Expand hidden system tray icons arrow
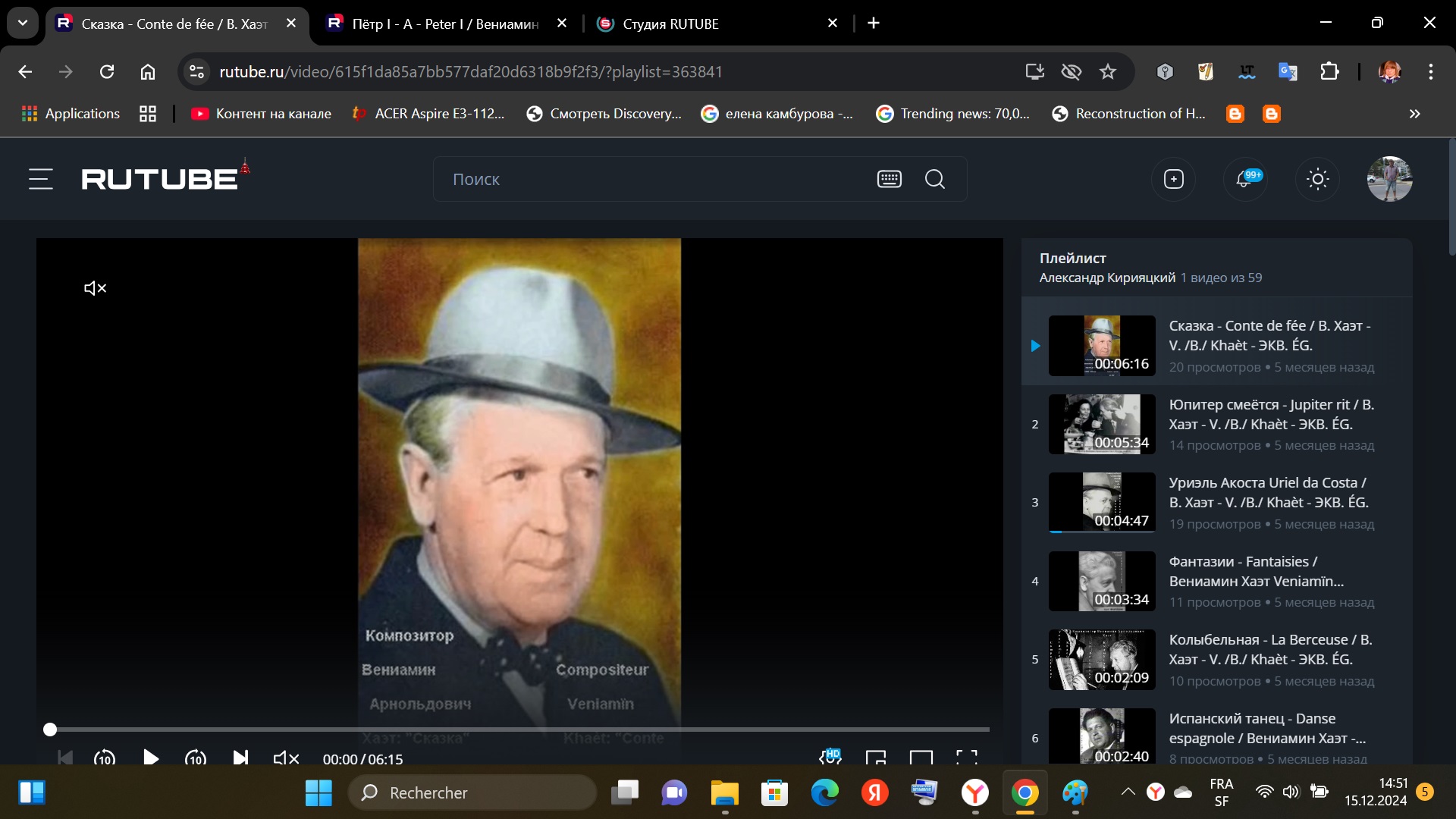This screenshot has width=1456, height=819. point(1128,792)
